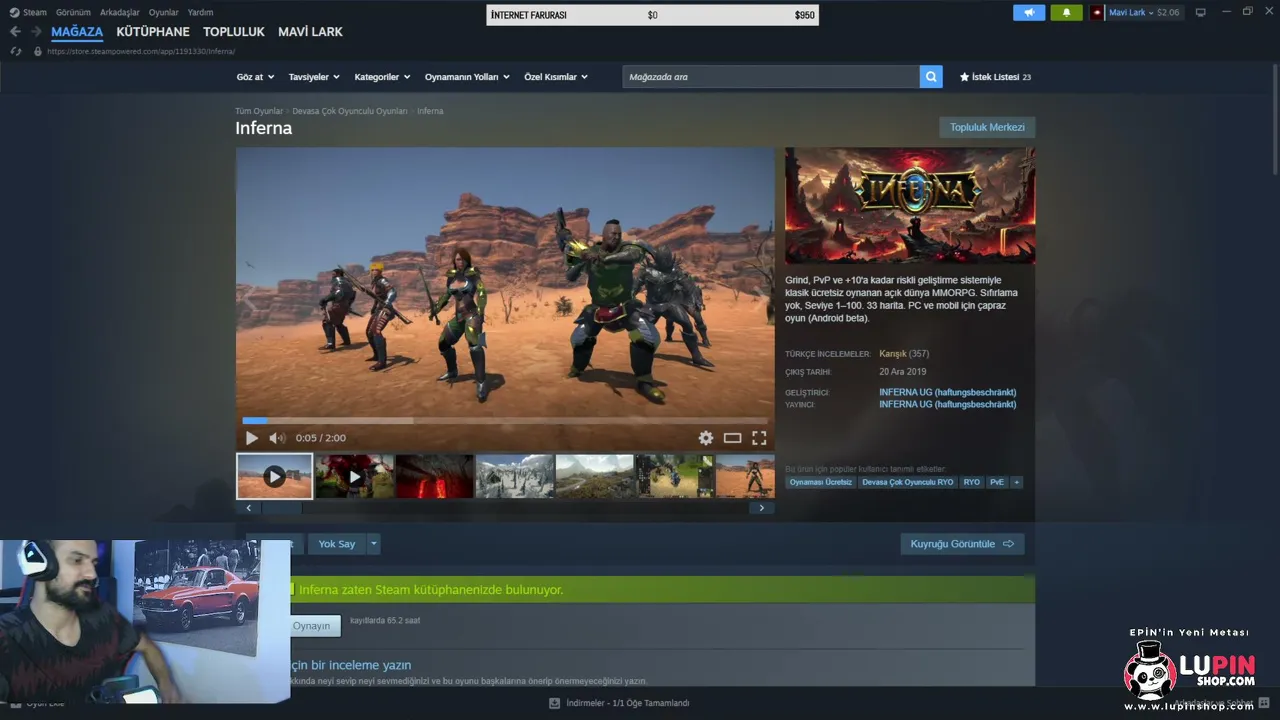The height and width of the screenshot is (720, 1280).
Task: Click the Yok Say button
Action: (x=337, y=544)
